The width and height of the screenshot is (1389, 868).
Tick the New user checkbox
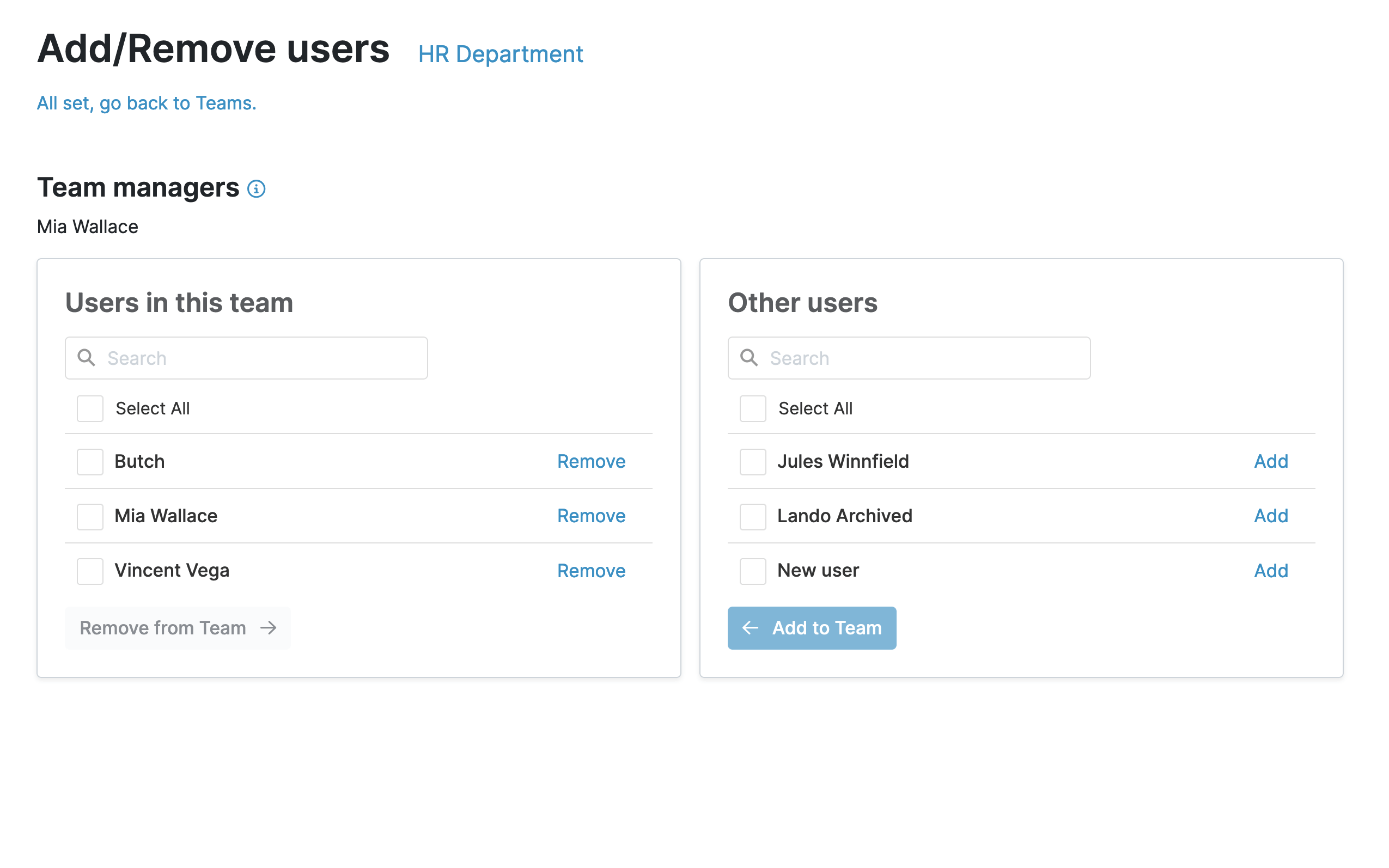pos(752,571)
